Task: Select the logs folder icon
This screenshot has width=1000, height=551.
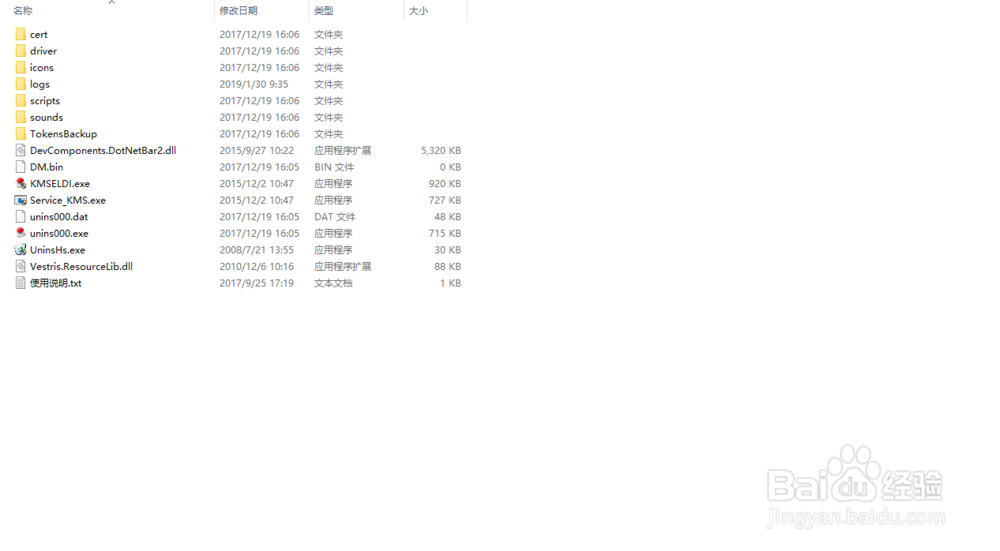Action: [x=20, y=84]
